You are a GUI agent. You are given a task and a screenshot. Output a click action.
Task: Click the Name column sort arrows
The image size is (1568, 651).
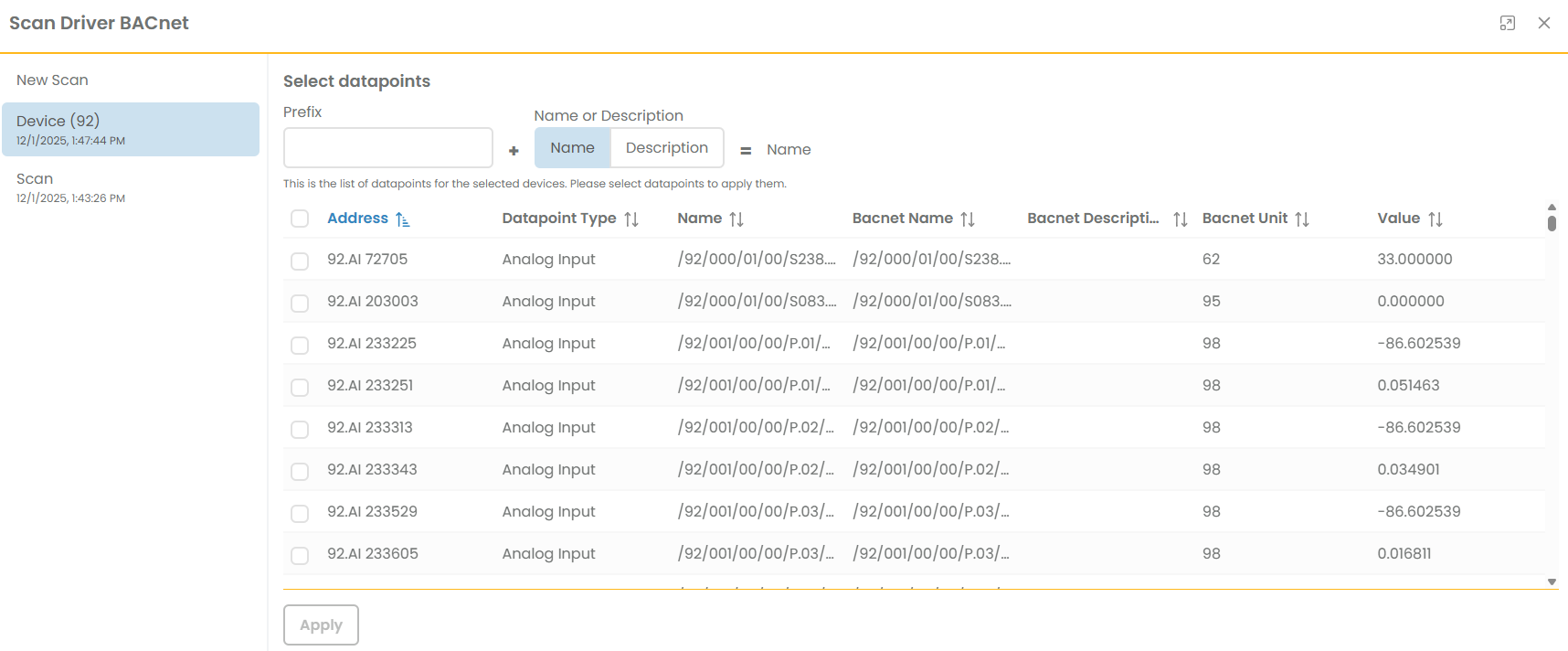(x=736, y=219)
